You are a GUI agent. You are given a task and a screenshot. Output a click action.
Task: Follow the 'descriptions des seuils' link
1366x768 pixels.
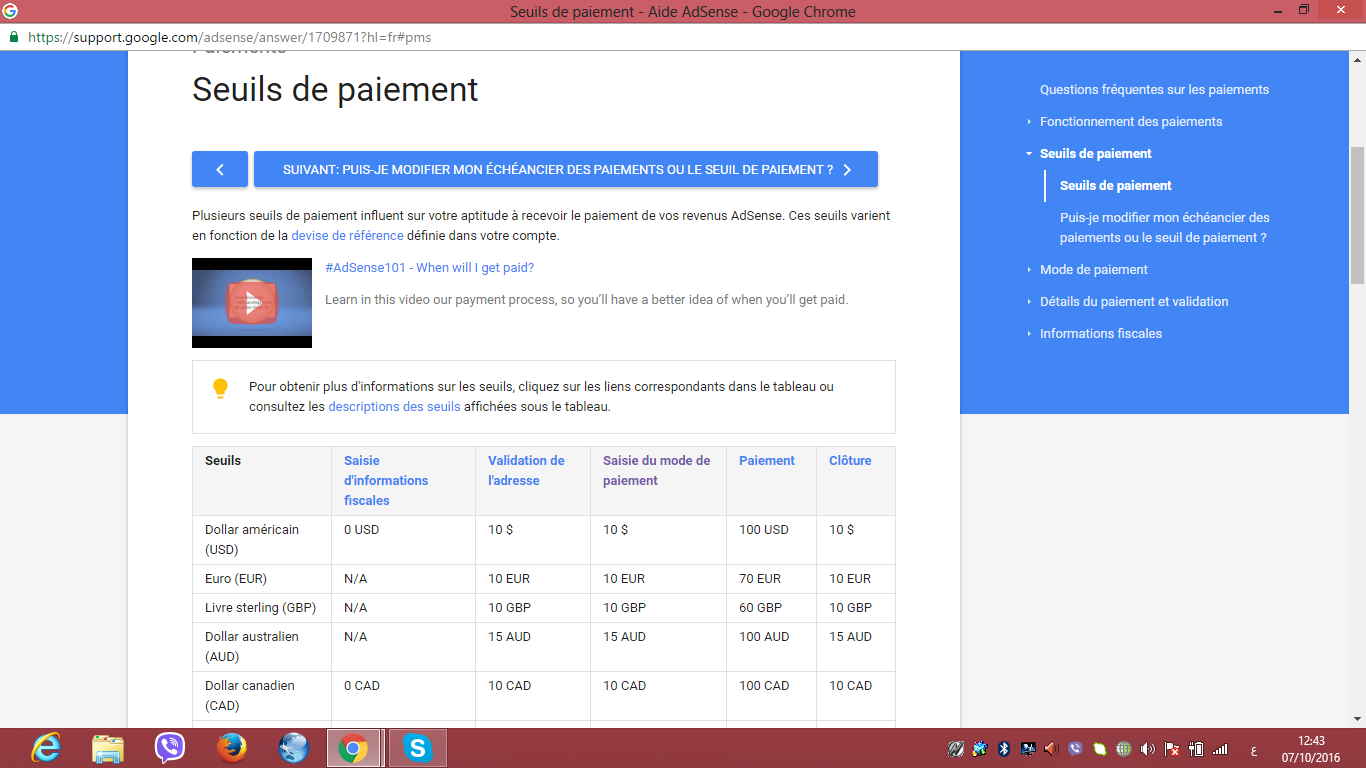point(394,407)
